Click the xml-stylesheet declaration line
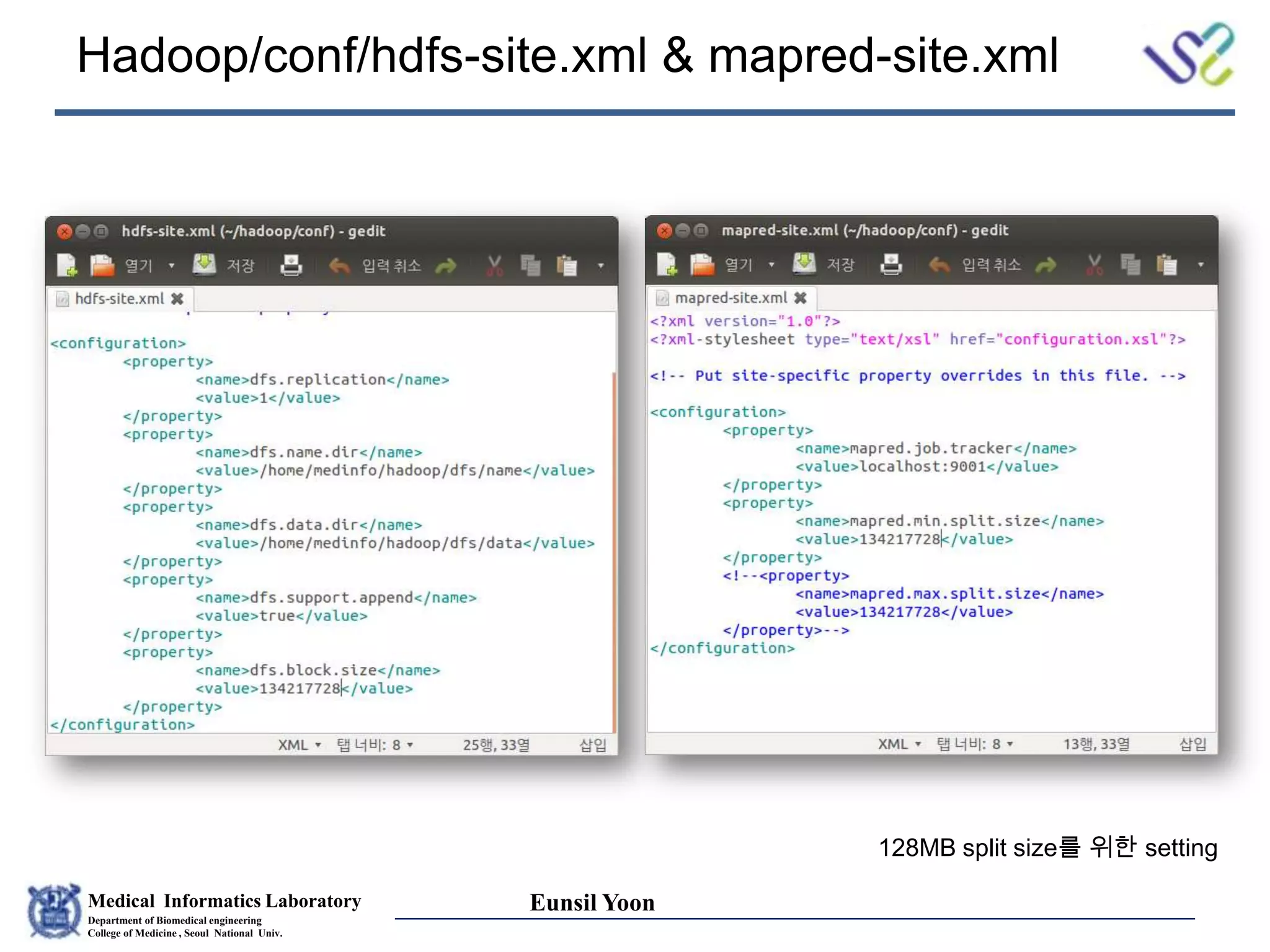 click(x=918, y=340)
